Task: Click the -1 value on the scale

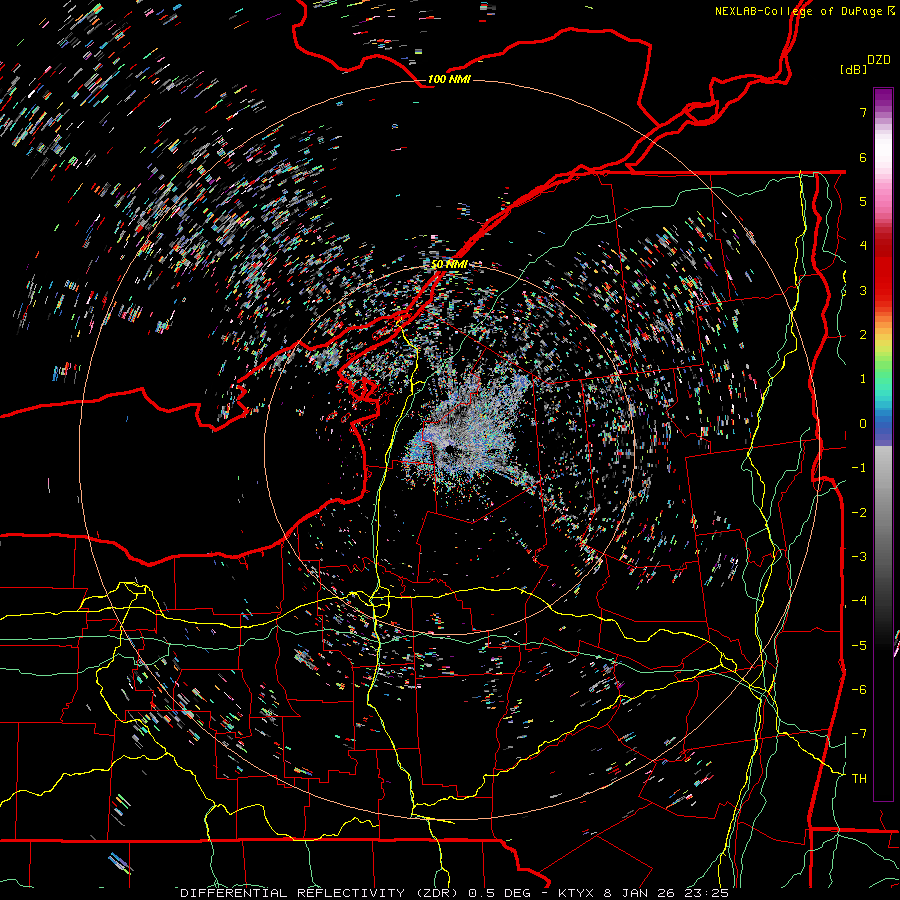Action: point(859,468)
